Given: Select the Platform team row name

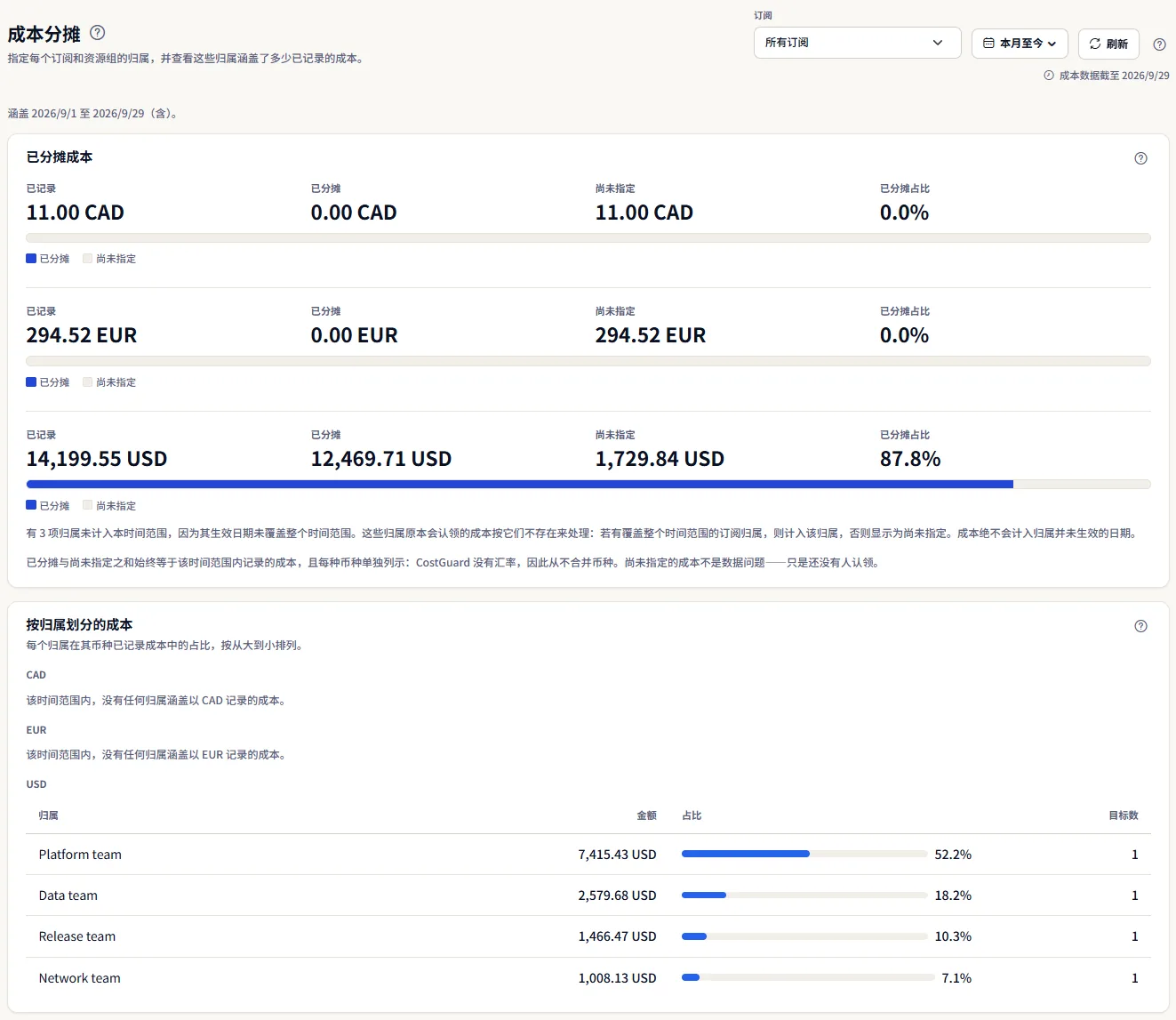Looking at the screenshot, I should pyautogui.click(x=80, y=855).
